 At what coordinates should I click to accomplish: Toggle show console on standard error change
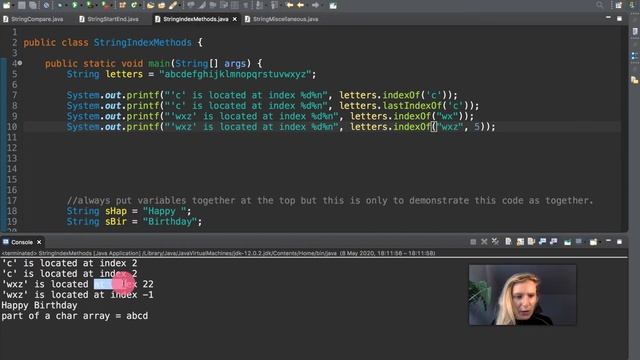(553, 242)
